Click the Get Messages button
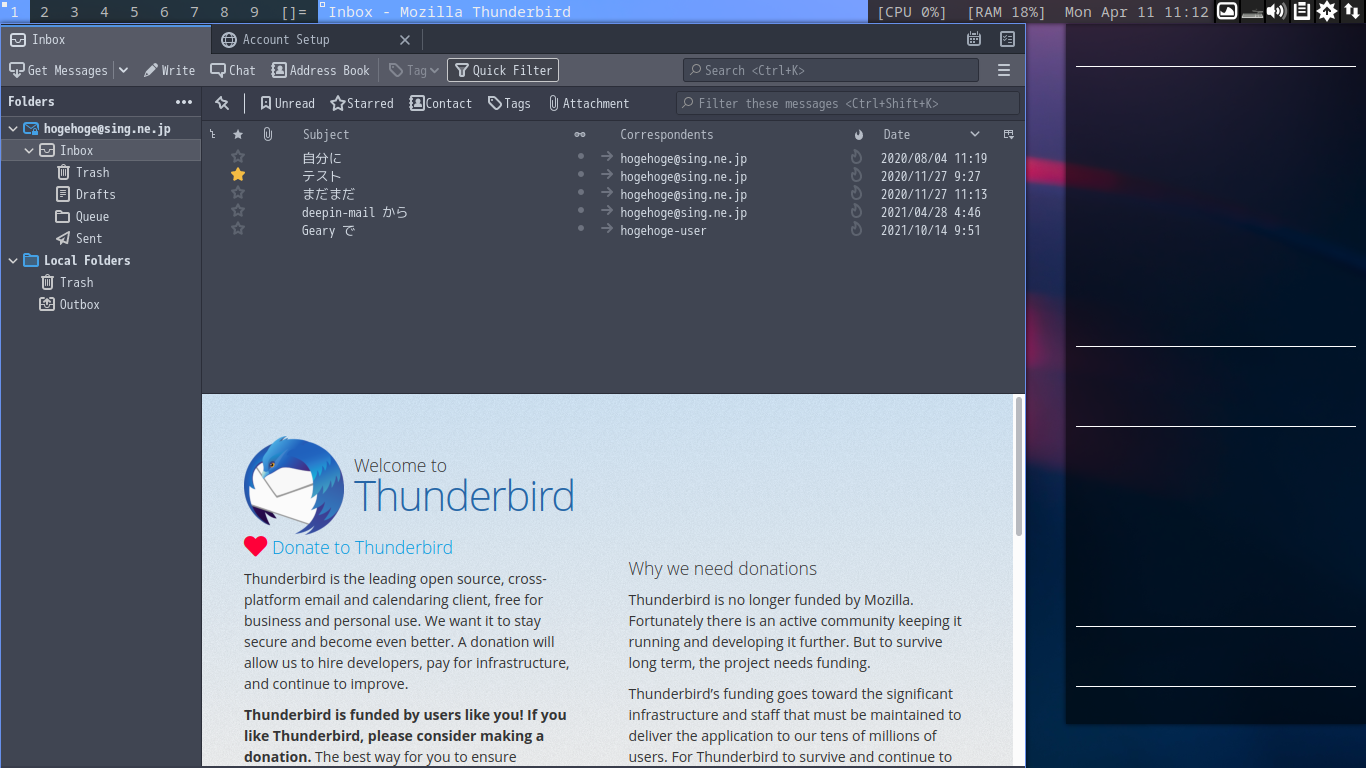 click(x=58, y=70)
